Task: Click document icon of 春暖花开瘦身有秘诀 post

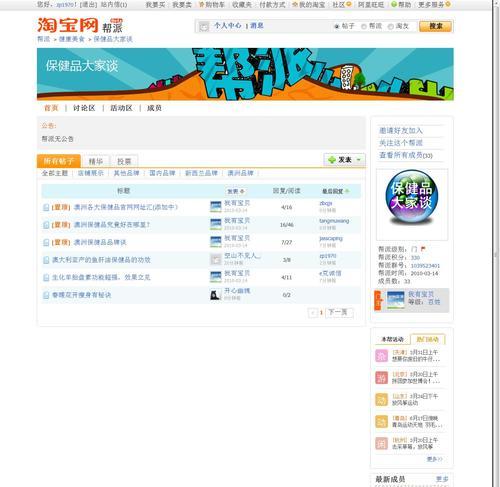Action: [x=46, y=295]
